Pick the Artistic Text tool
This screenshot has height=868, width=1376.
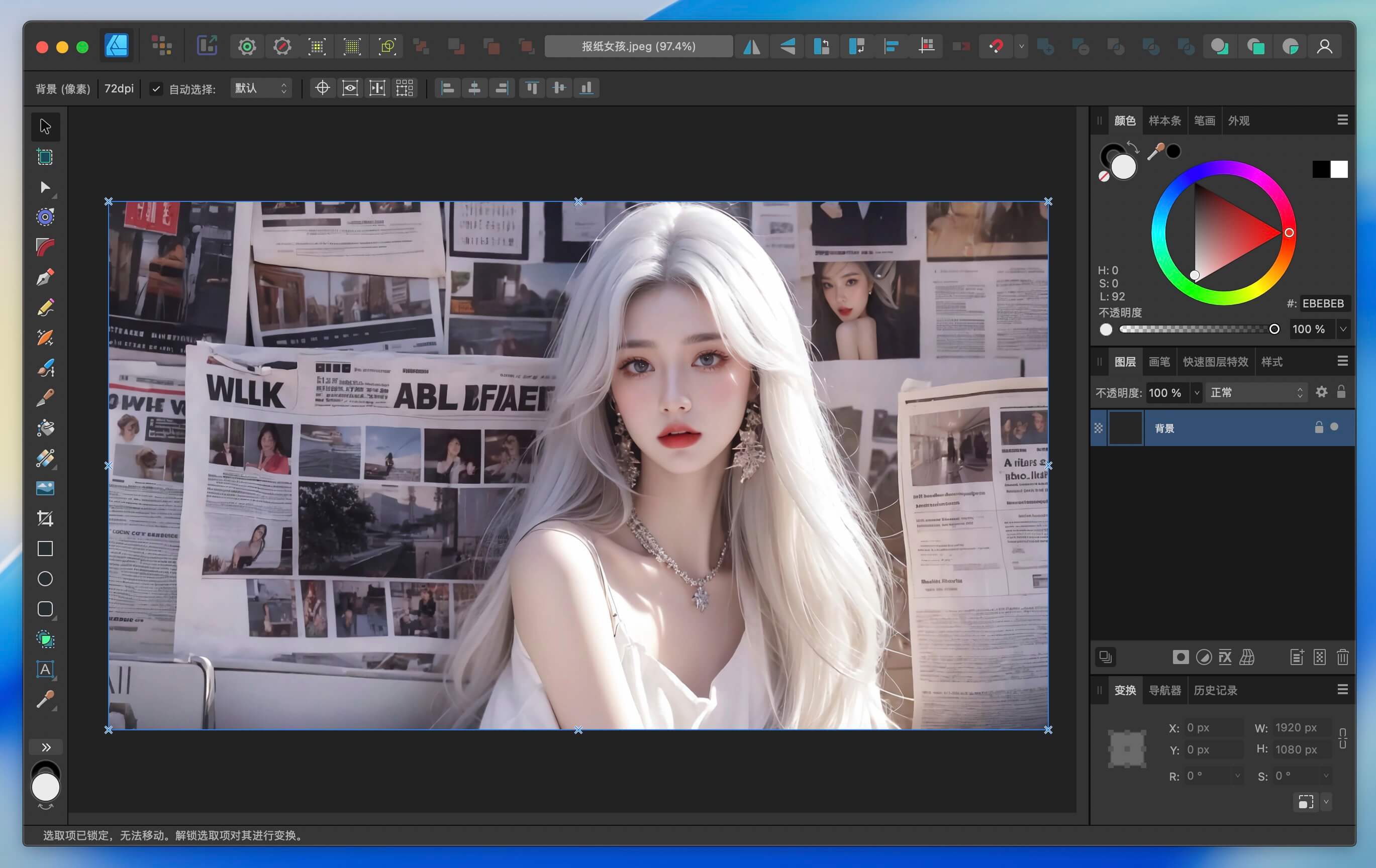[x=45, y=669]
